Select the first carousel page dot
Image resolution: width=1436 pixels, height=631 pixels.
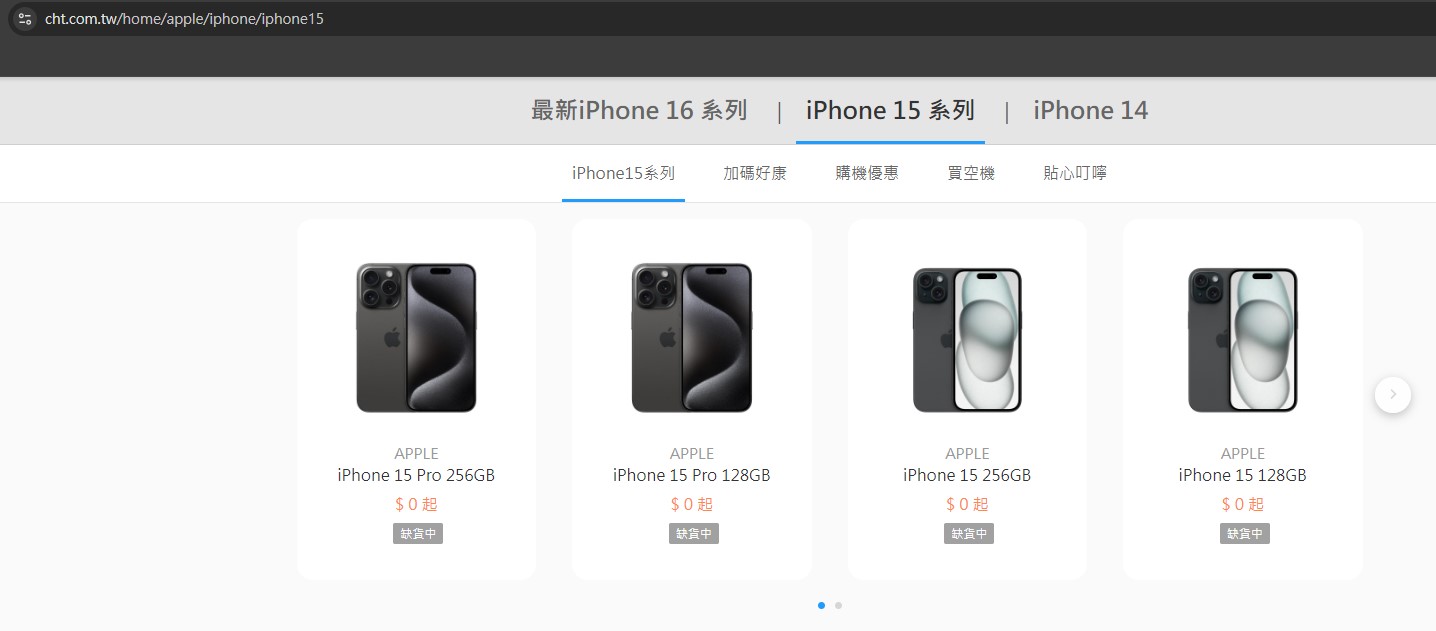pos(822,605)
